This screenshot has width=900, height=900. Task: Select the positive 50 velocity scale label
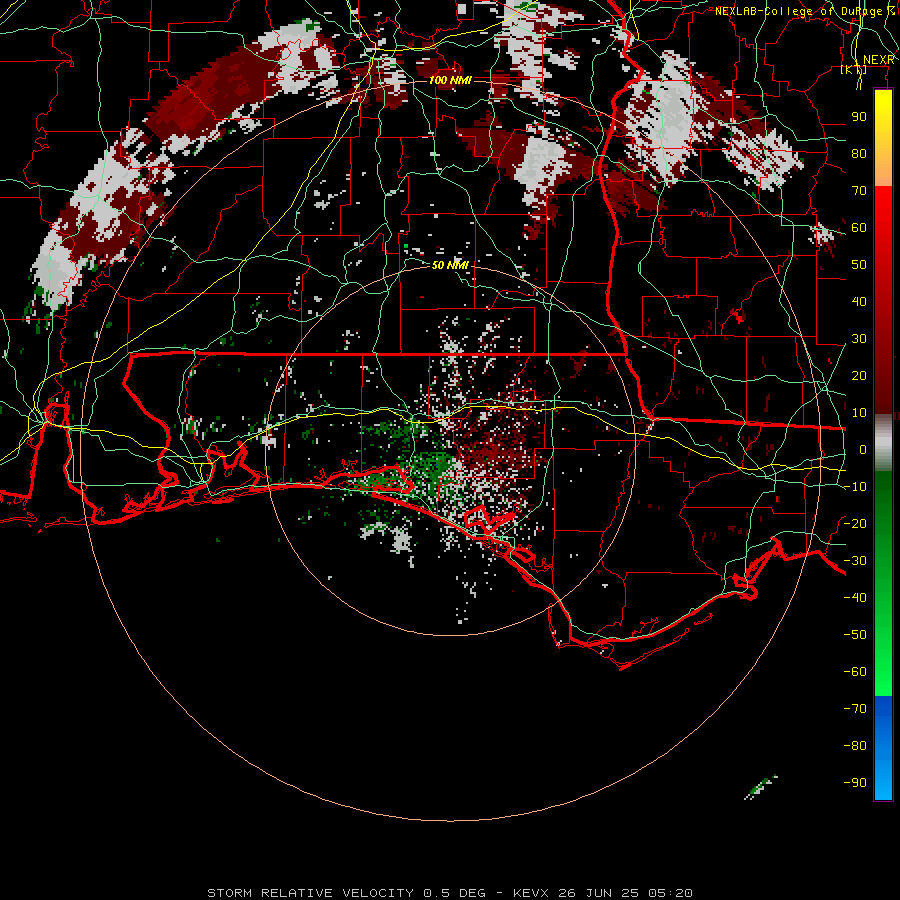pyautogui.click(x=859, y=265)
